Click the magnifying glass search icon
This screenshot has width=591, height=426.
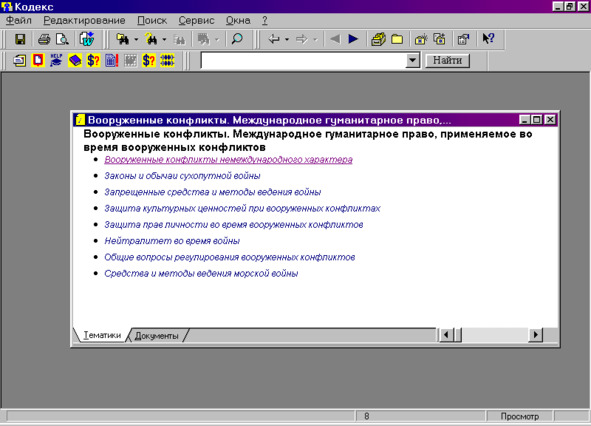tap(237, 39)
